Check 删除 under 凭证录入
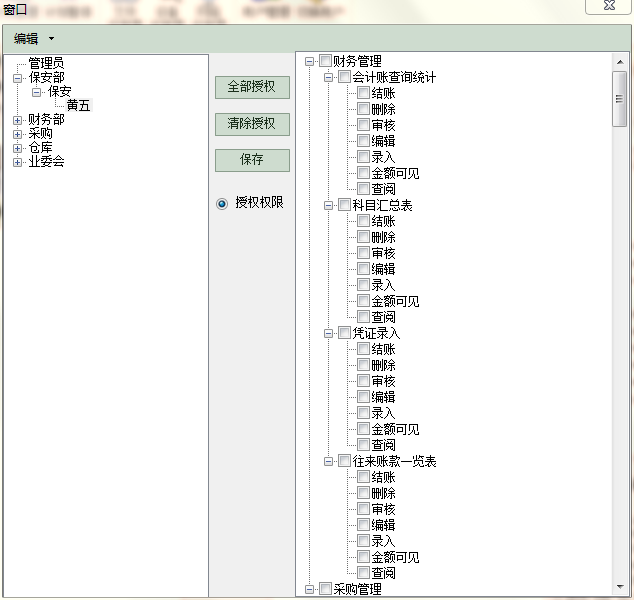This screenshot has height=600, width=634. click(363, 364)
